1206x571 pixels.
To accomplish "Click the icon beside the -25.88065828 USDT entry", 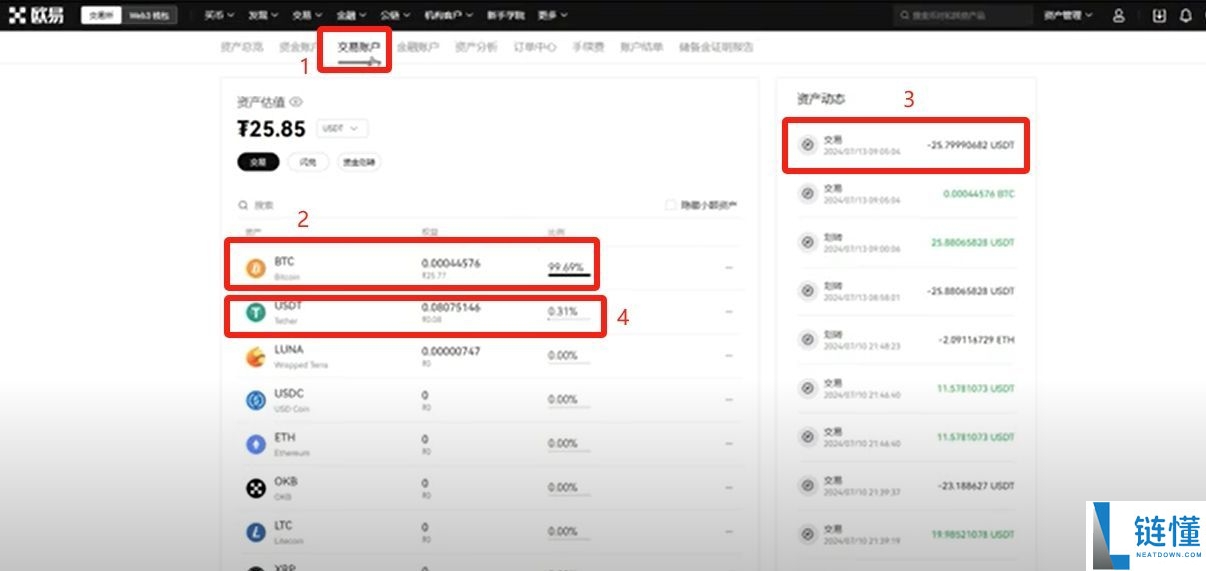I will [x=808, y=291].
